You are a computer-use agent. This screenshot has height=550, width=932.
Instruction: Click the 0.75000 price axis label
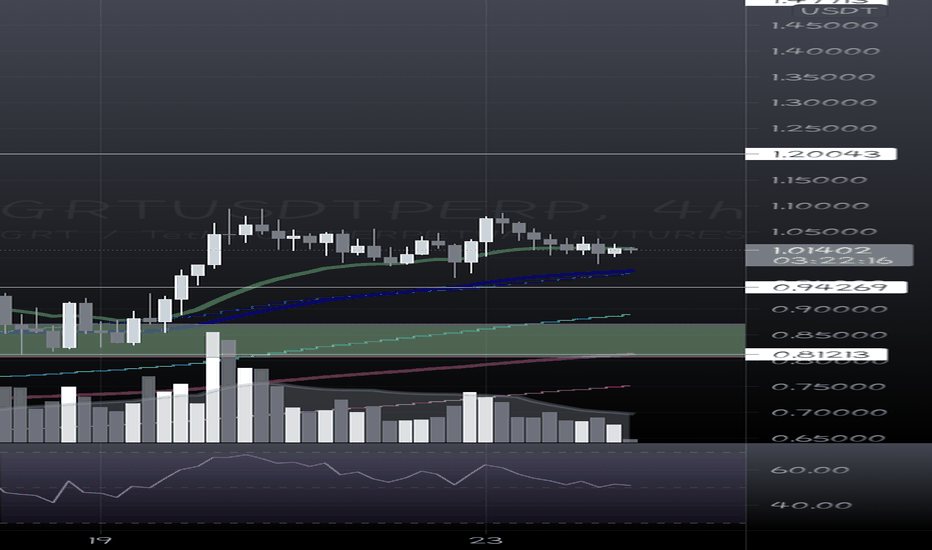pos(827,386)
